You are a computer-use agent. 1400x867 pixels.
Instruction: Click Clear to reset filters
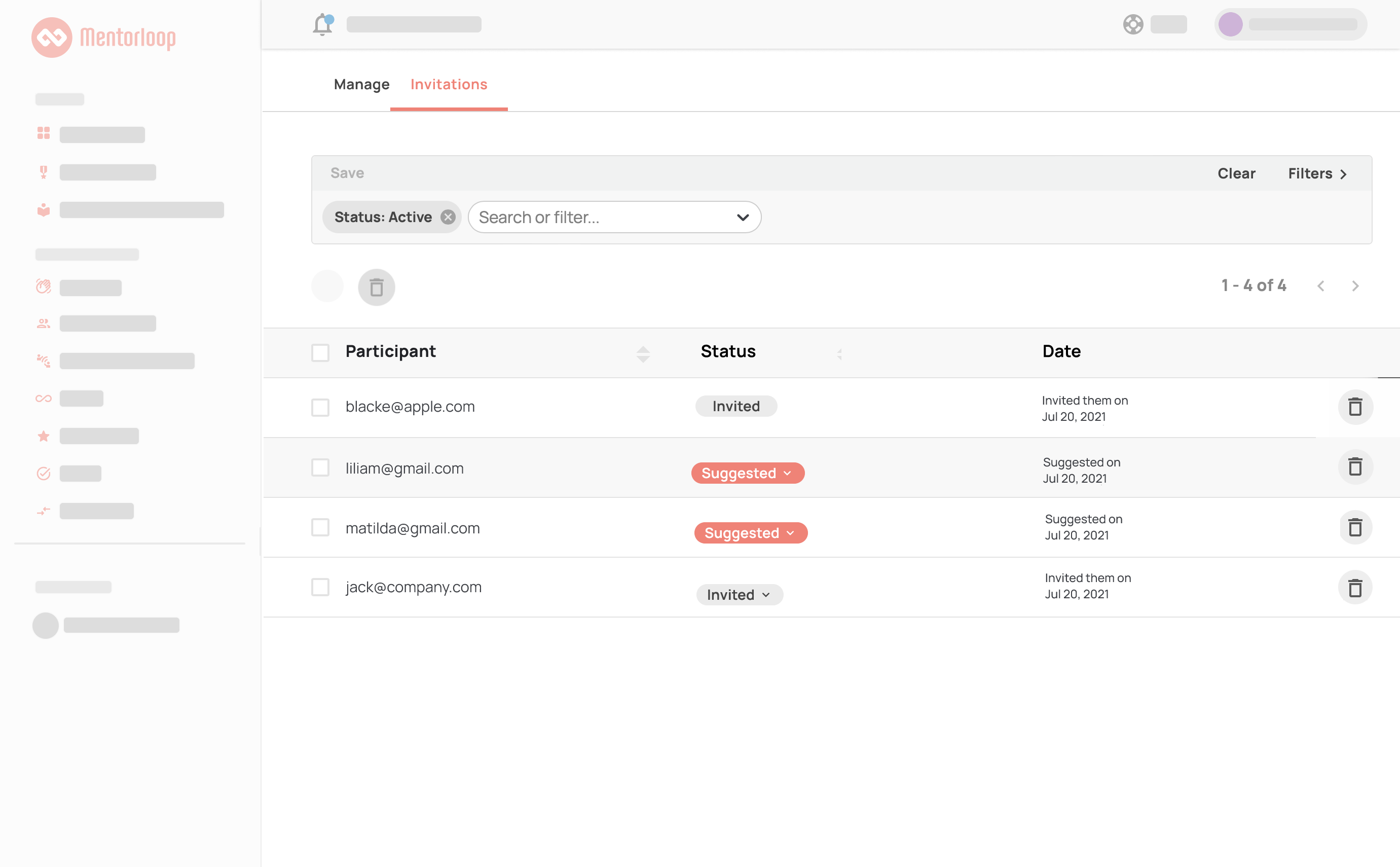pyautogui.click(x=1236, y=173)
